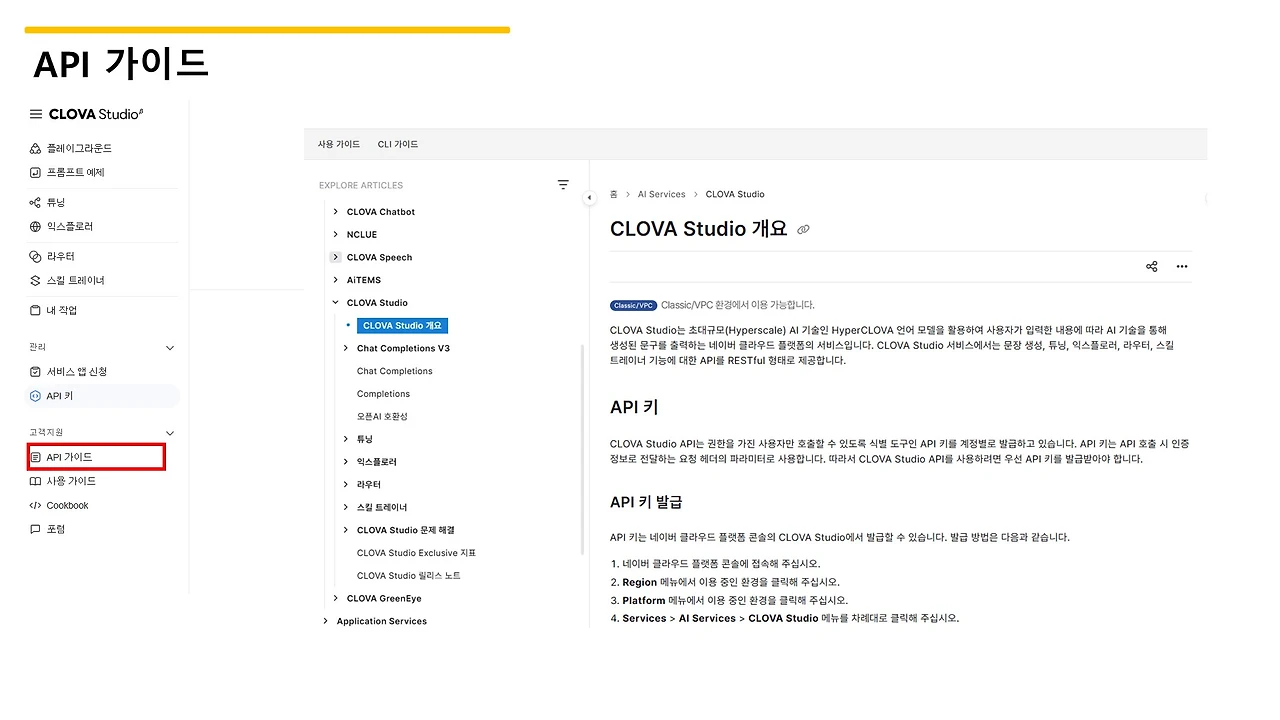Screen dimensions: 1280x720
Task: Collapse the 고객지원 section chevron
Action: tap(170, 432)
